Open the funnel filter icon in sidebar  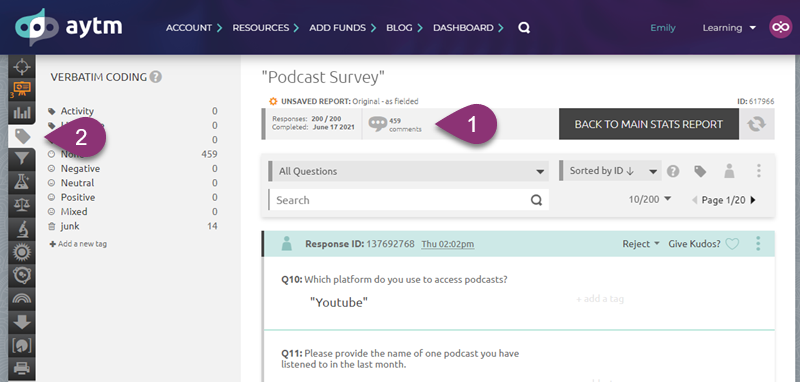click(22, 159)
